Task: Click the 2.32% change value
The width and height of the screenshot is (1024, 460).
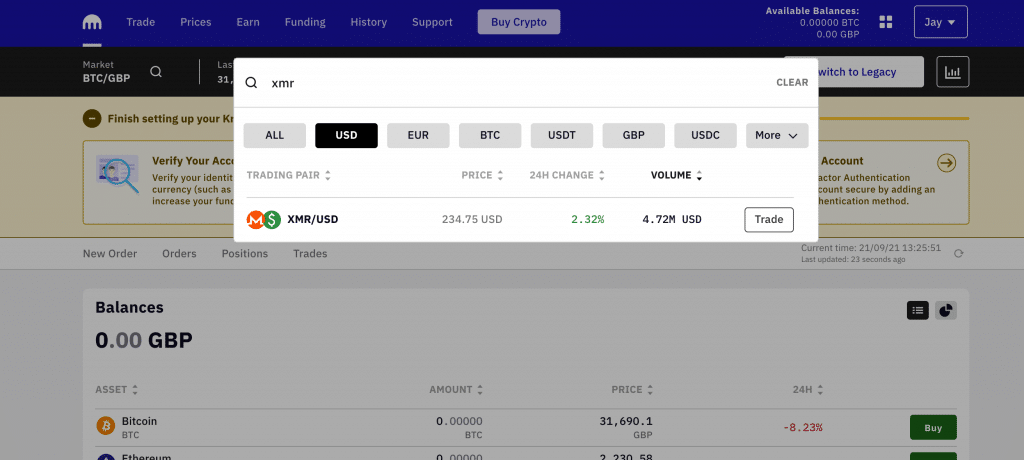Action: [588, 220]
